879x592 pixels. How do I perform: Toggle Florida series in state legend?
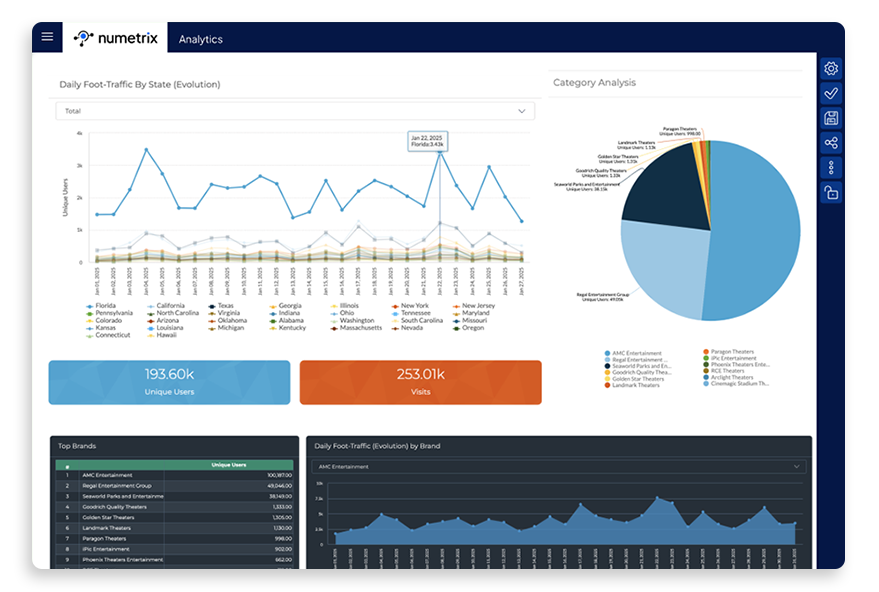101,306
